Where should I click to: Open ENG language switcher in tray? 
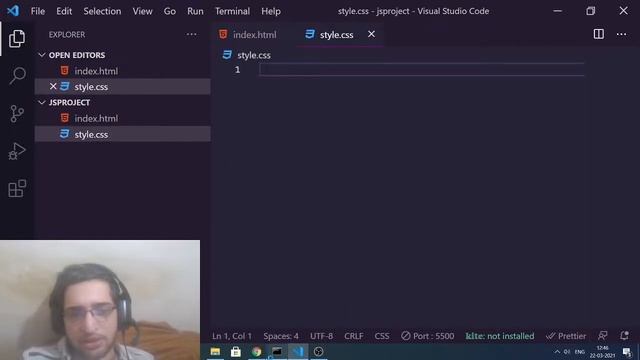coord(580,351)
